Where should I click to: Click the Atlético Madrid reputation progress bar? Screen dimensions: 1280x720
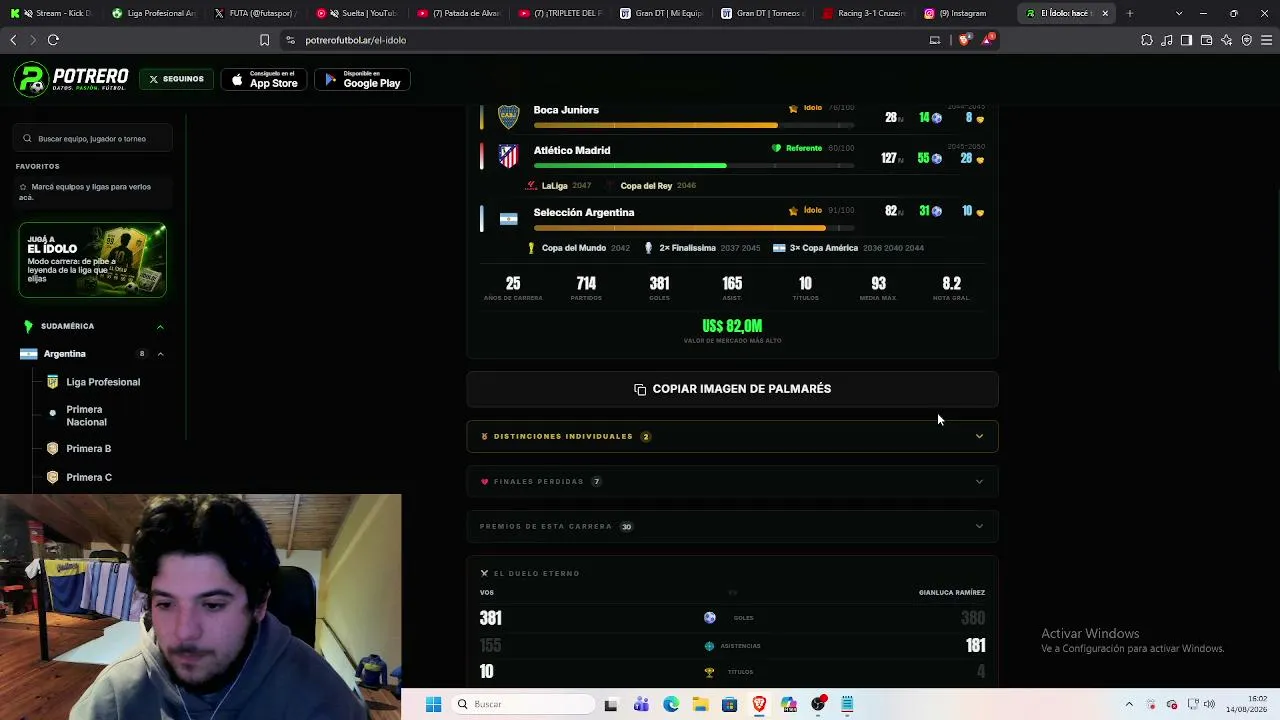tap(694, 165)
